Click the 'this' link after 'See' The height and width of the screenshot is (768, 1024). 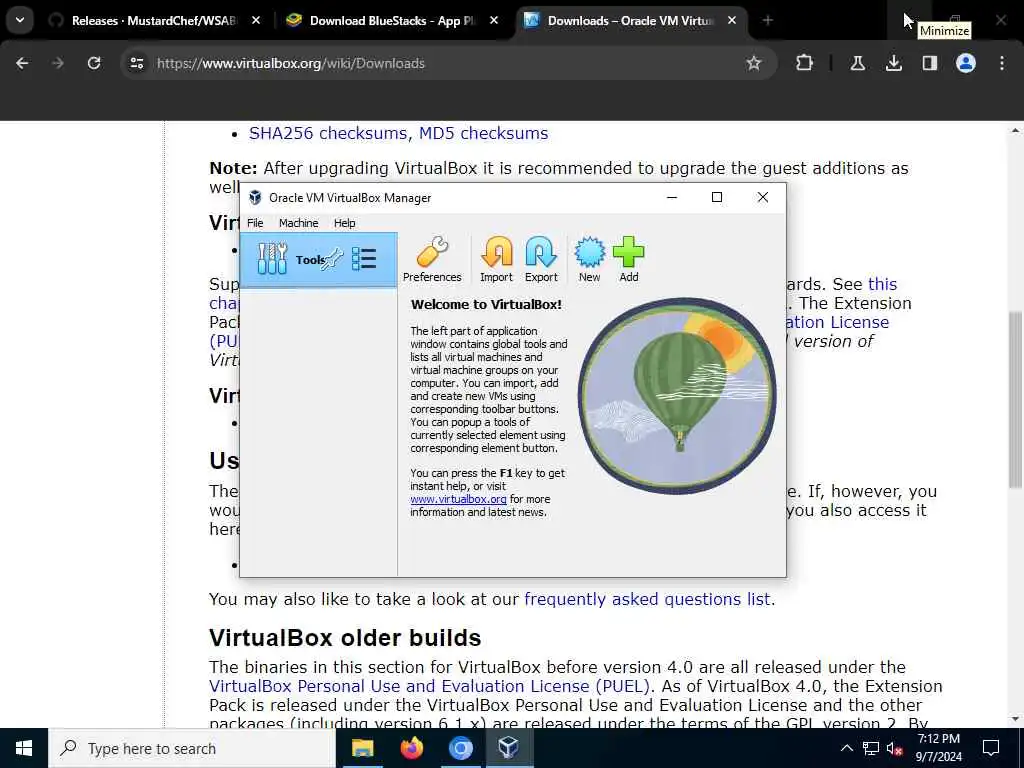(x=882, y=284)
